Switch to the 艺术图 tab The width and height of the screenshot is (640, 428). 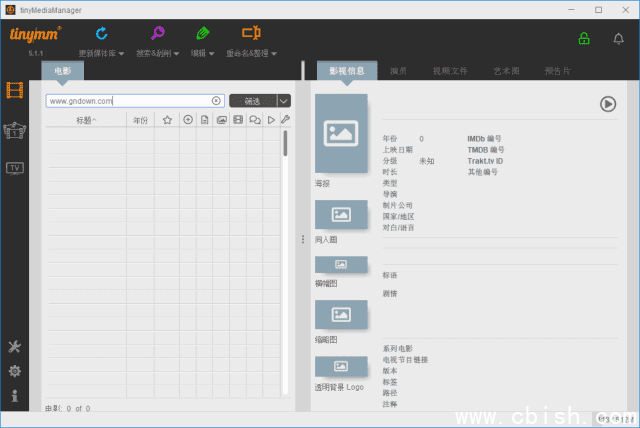coord(506,71)
